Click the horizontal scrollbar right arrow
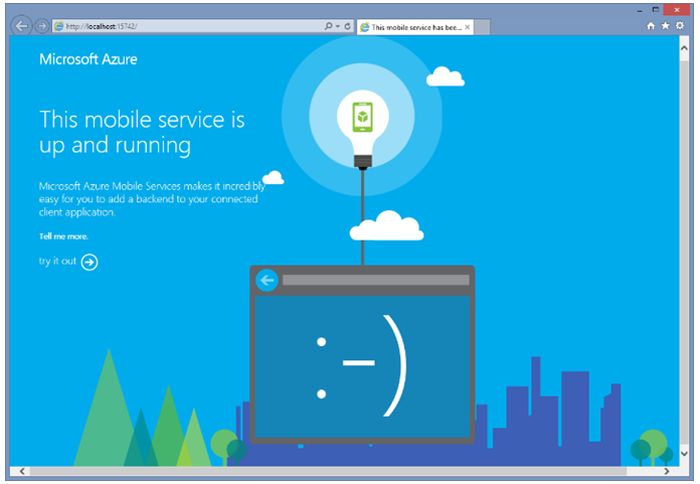 tap(667, 471)
